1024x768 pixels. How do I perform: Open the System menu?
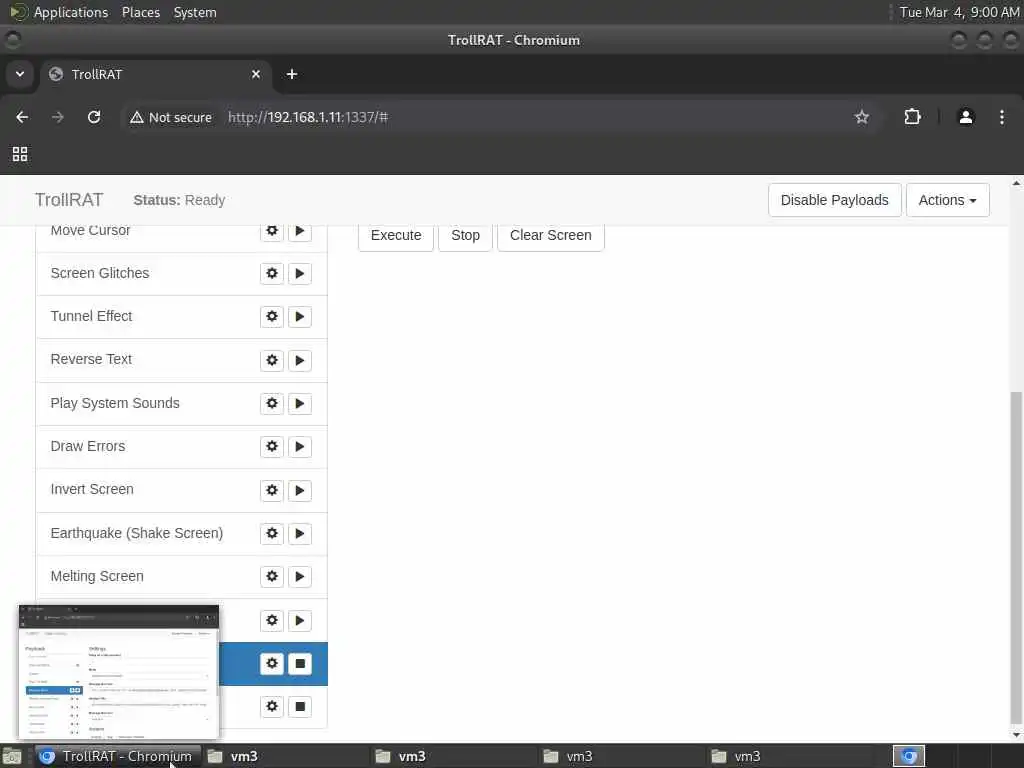(x=195, y=12)
